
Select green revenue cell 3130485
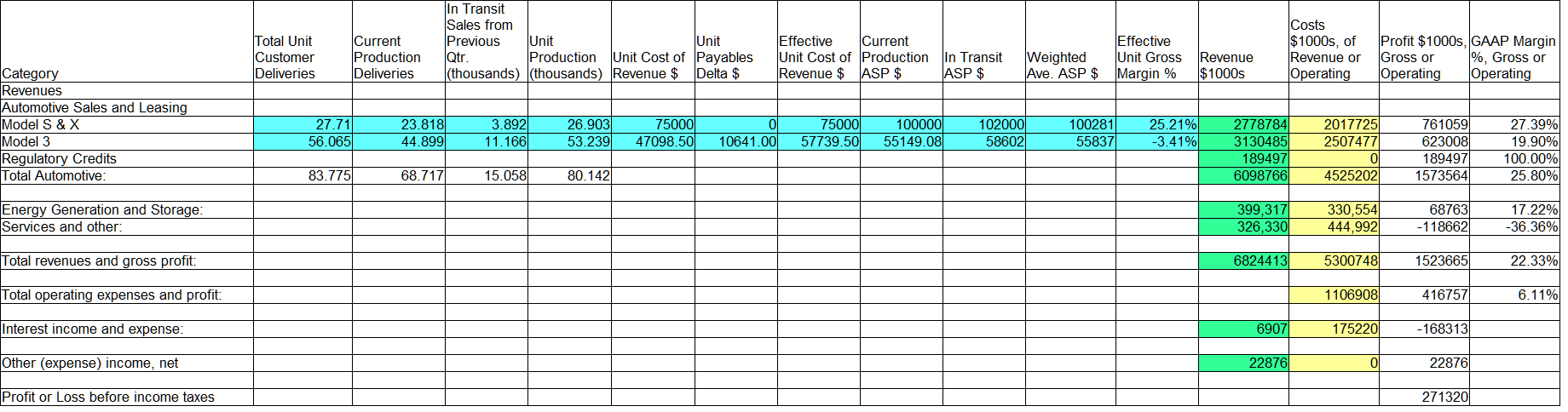coord(1244,142)
